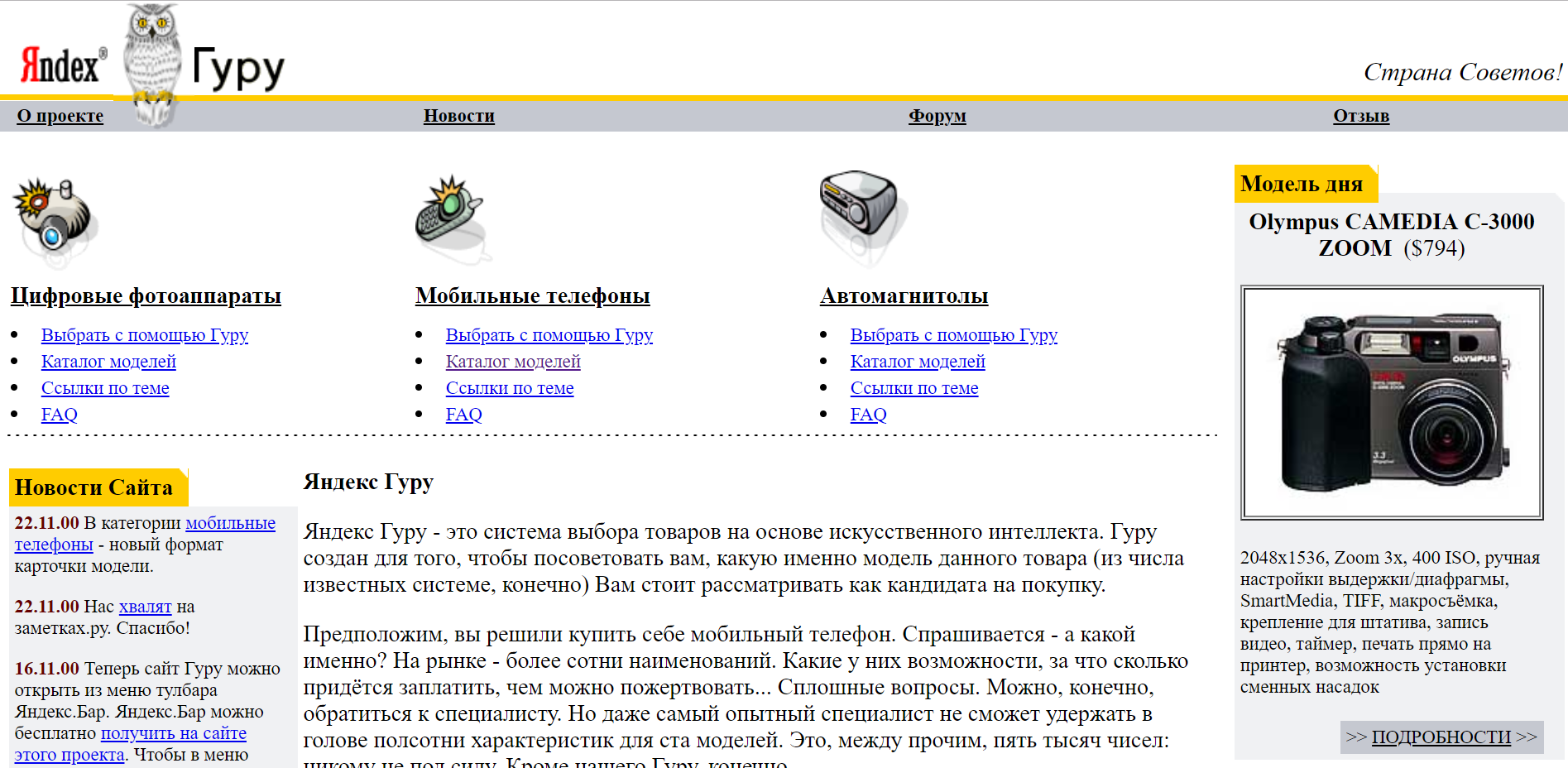The image size is (1568, 768).
Task: Click the Новости Сайта heading
Action: 94,487
